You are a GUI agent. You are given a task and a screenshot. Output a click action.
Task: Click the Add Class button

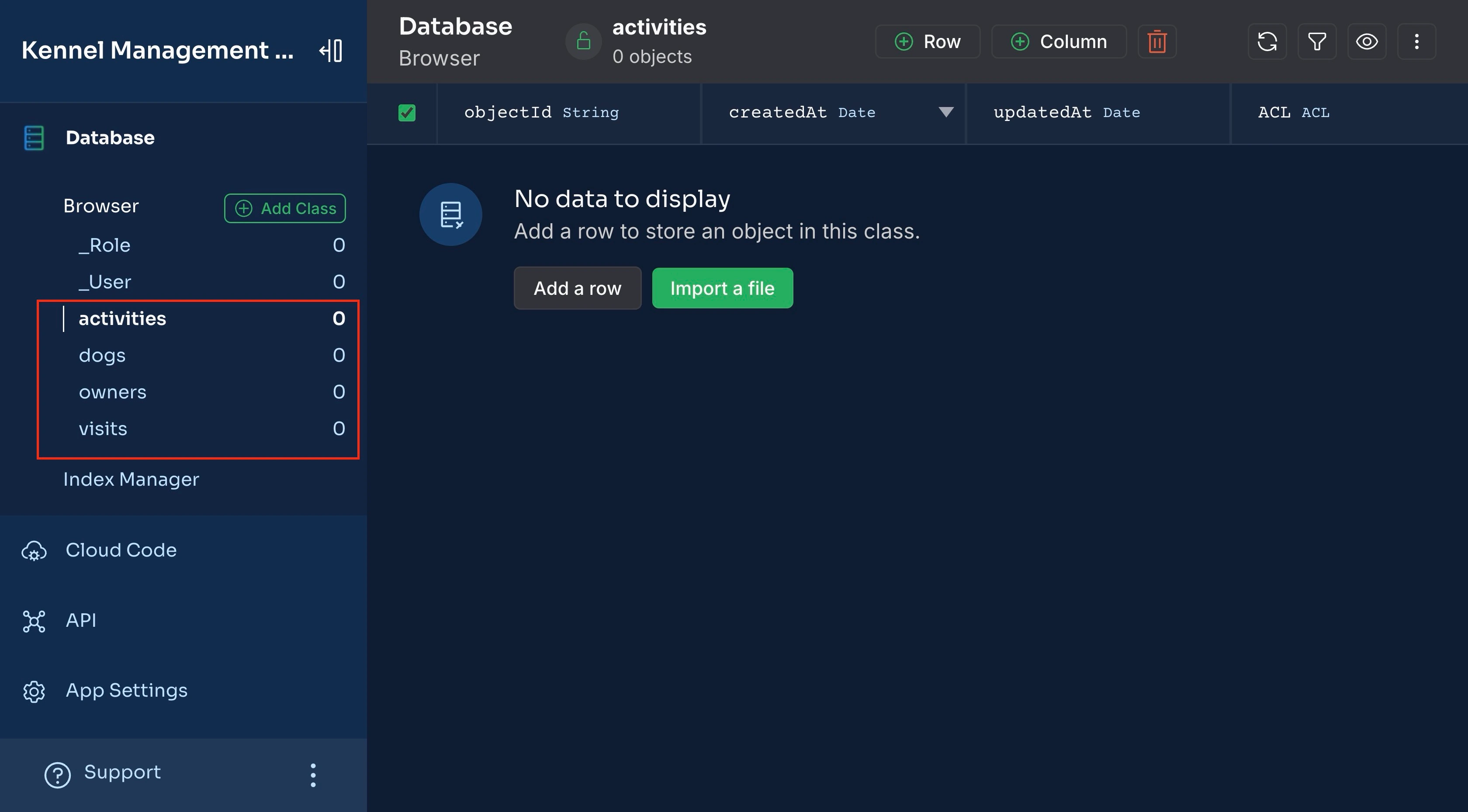point(284,208)
